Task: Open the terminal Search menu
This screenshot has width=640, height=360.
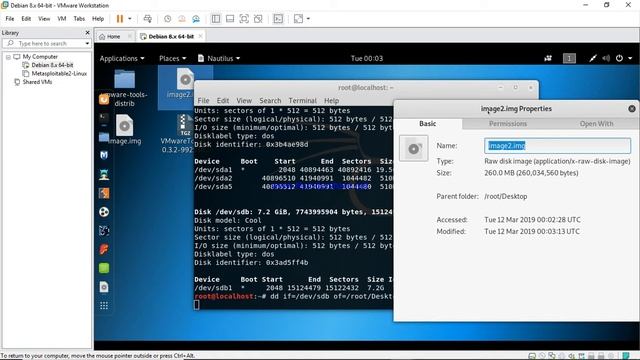Action: tap(270, 100)
